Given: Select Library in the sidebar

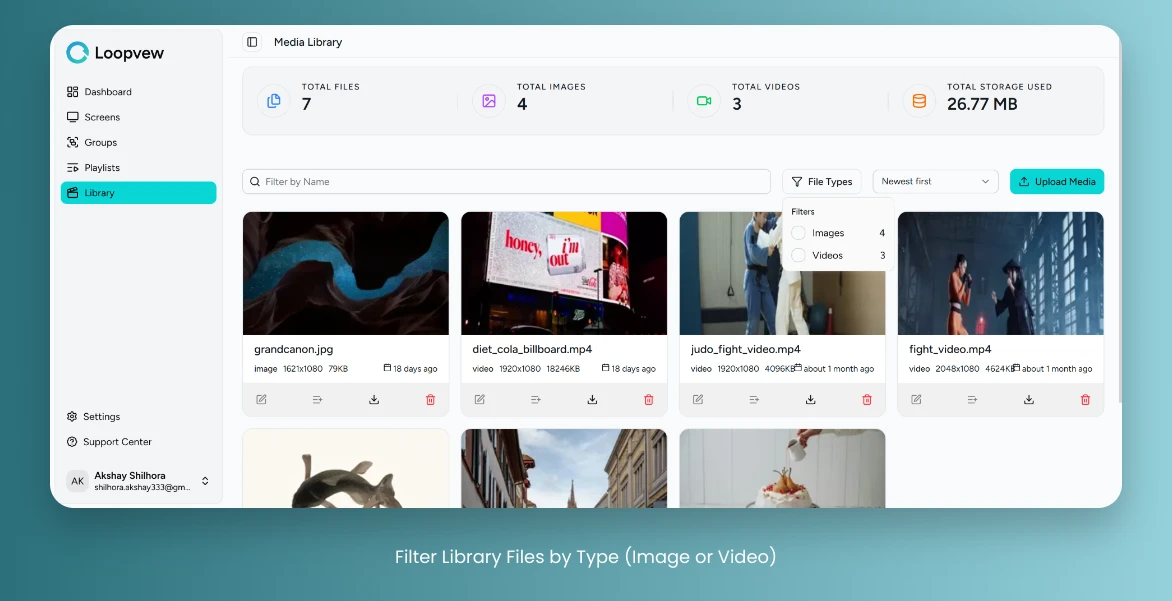Looking at the screenshot, I should 138,193.
